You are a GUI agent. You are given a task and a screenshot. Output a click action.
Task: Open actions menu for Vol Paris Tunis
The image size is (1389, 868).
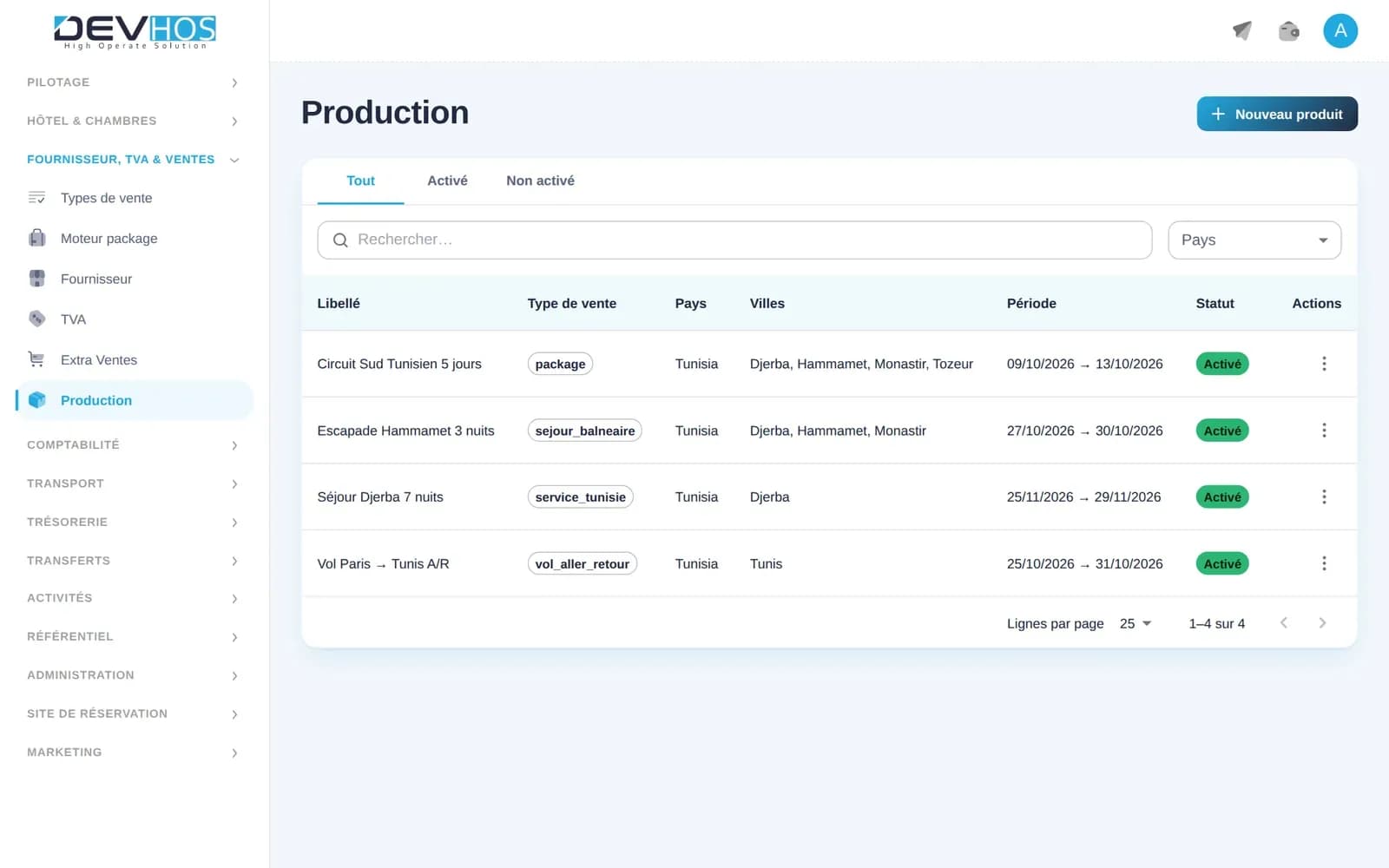tap(1324, 563)
